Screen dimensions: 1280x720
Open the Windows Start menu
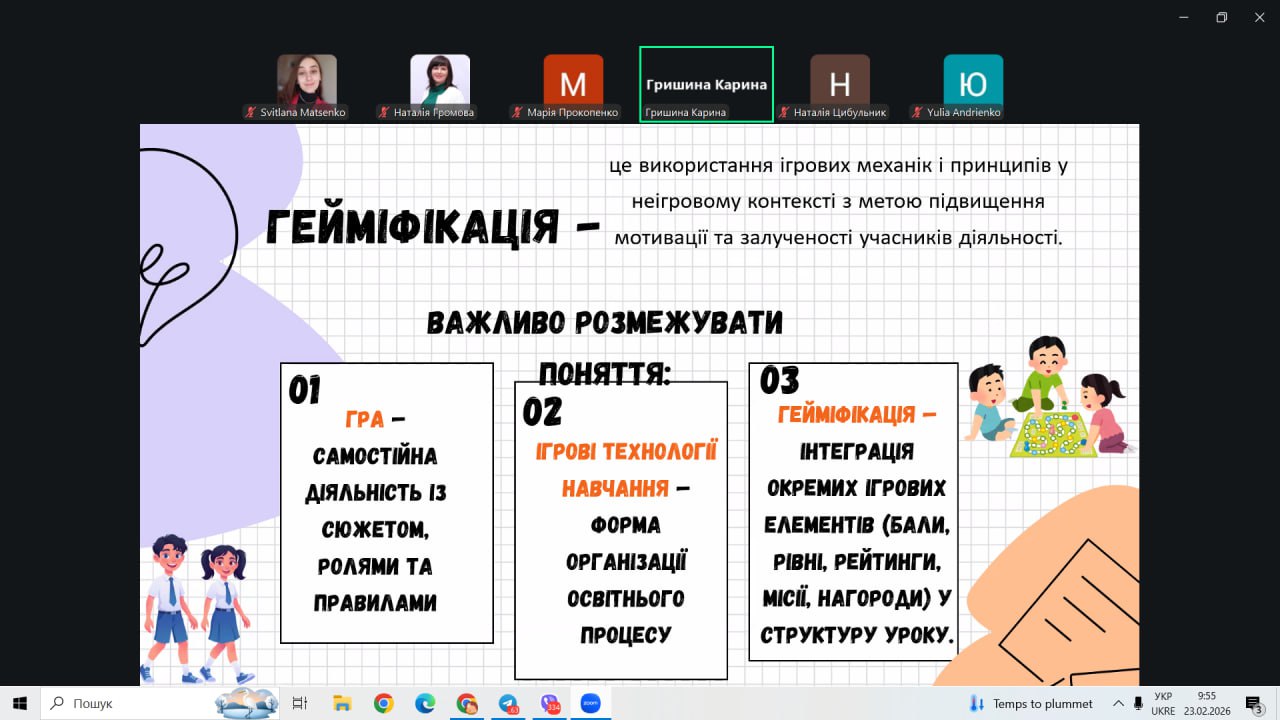pyautogui.click(x=19, y=703)
